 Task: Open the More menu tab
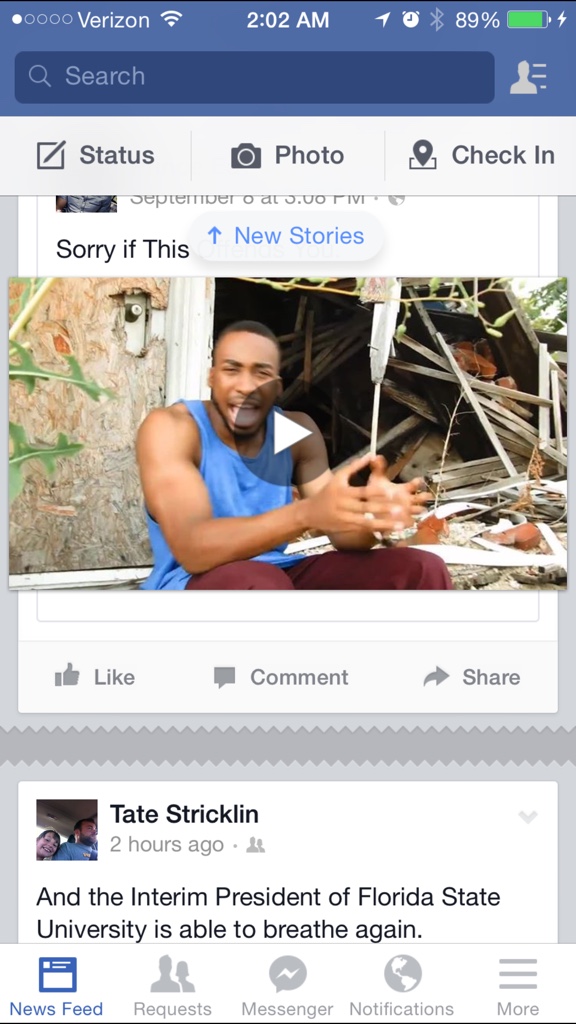(518, 986)
